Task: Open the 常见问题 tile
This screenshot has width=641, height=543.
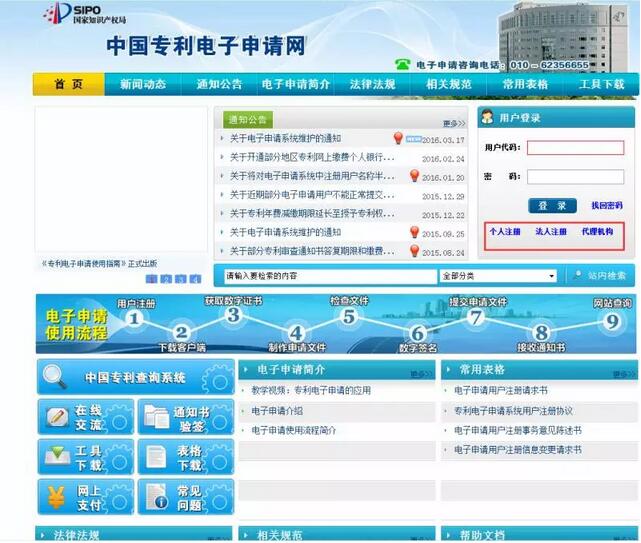Action: (186, 497)
